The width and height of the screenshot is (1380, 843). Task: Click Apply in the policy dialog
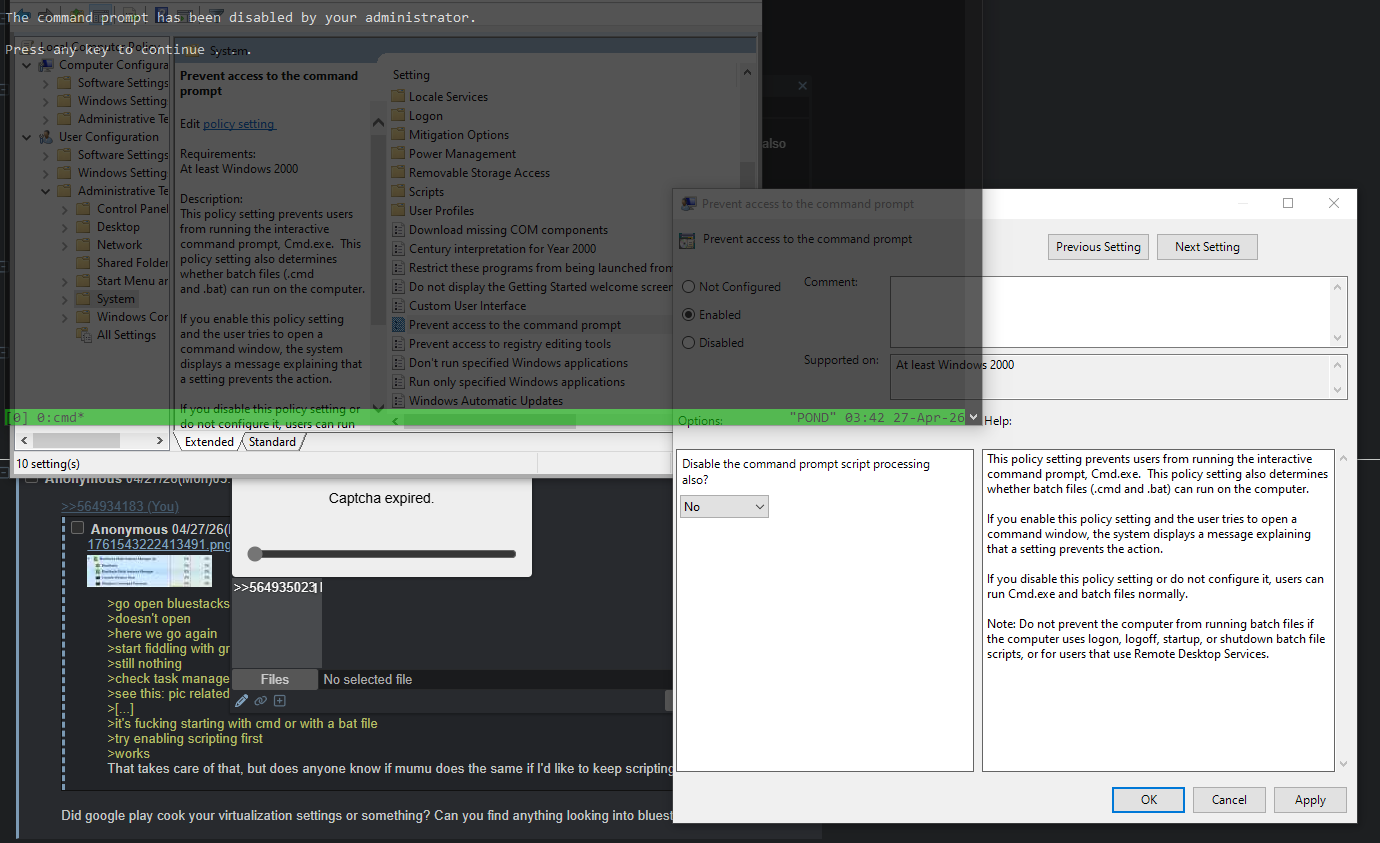coord(1310,799)
